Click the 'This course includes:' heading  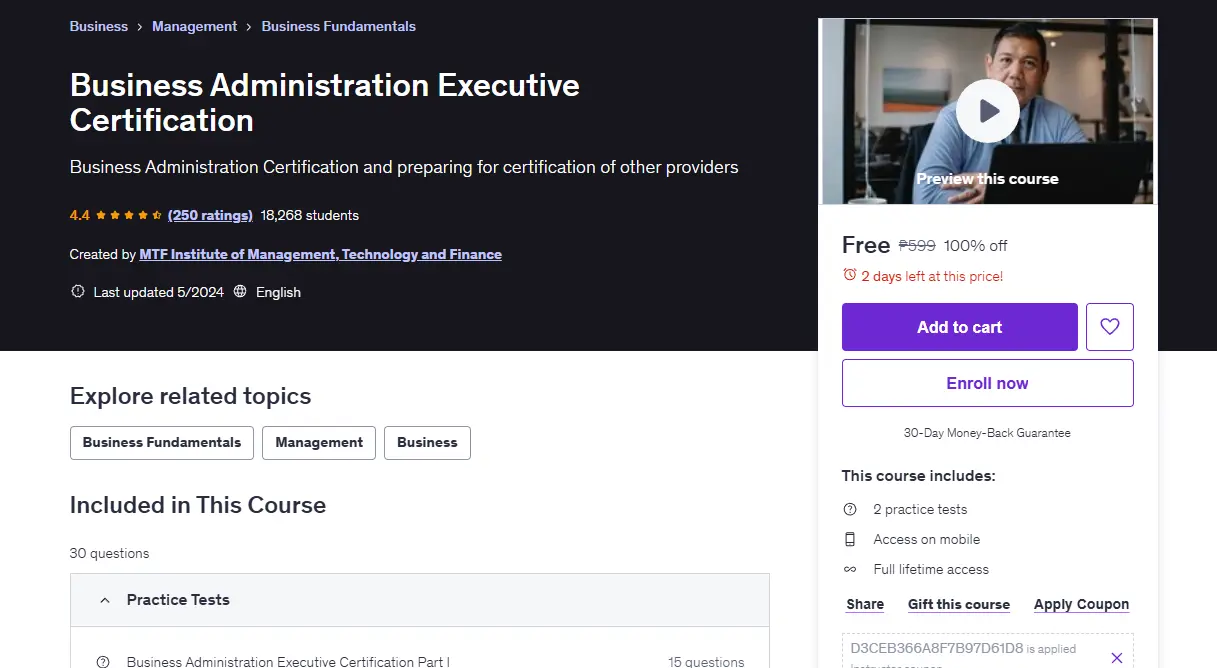919,476
